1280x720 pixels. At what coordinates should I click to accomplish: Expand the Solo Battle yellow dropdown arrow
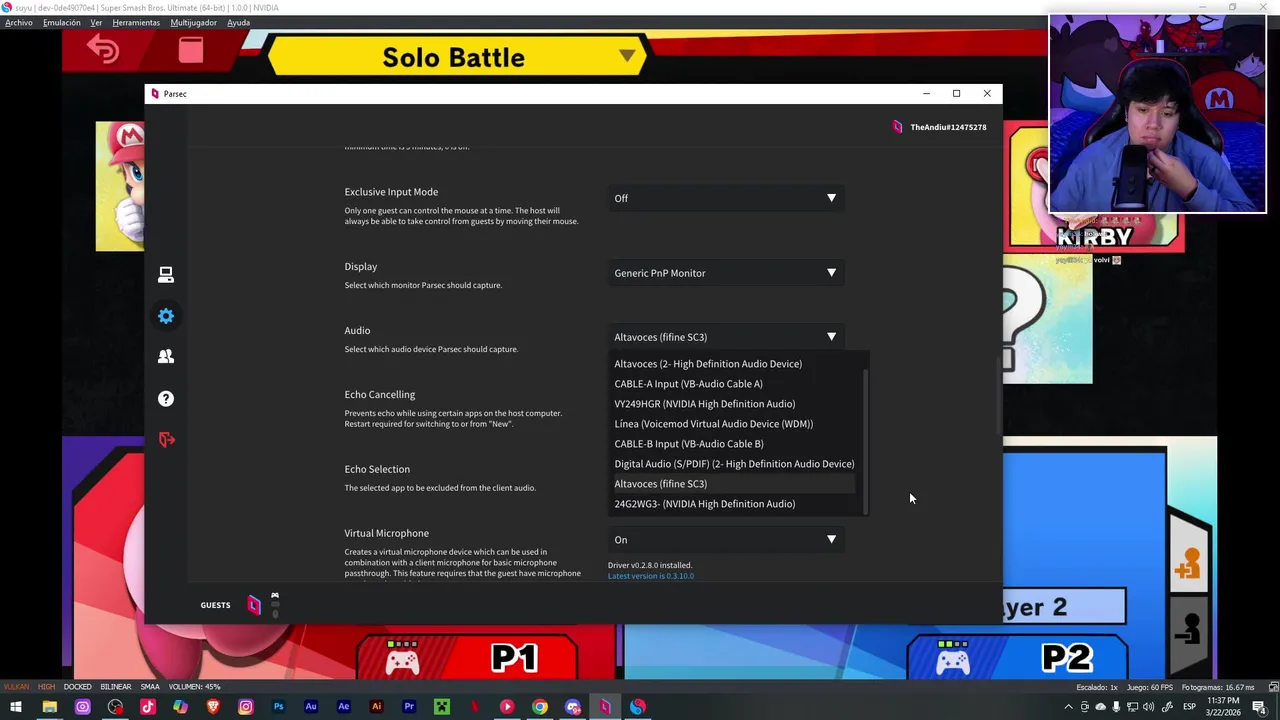(x=626, y=56)
